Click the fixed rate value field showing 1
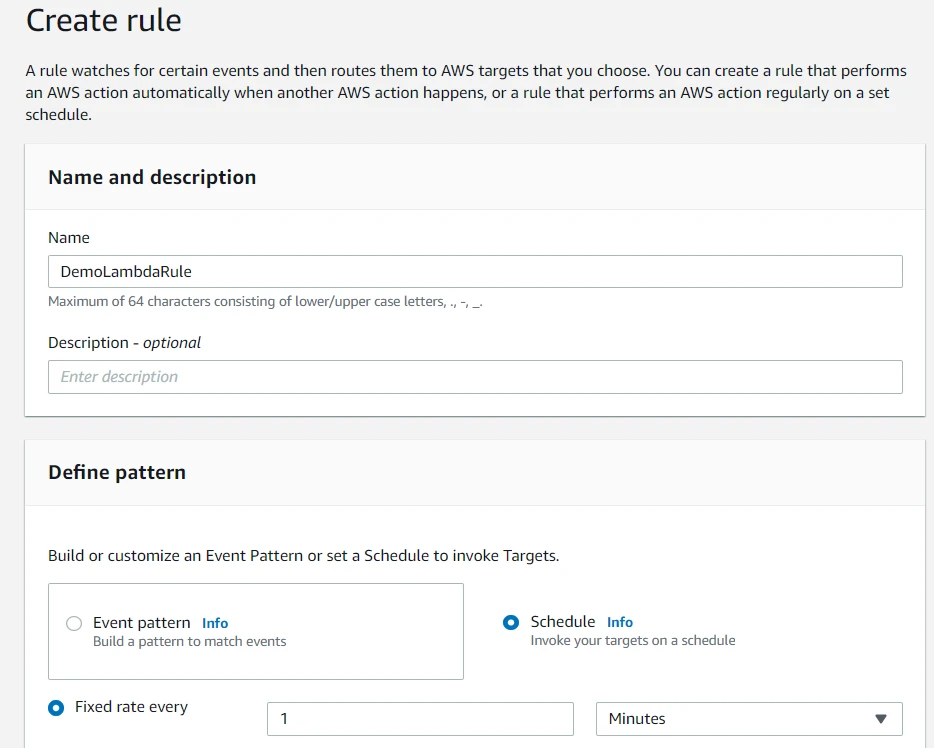Viewport: 934px width, 748px height. tap(420, 719)
